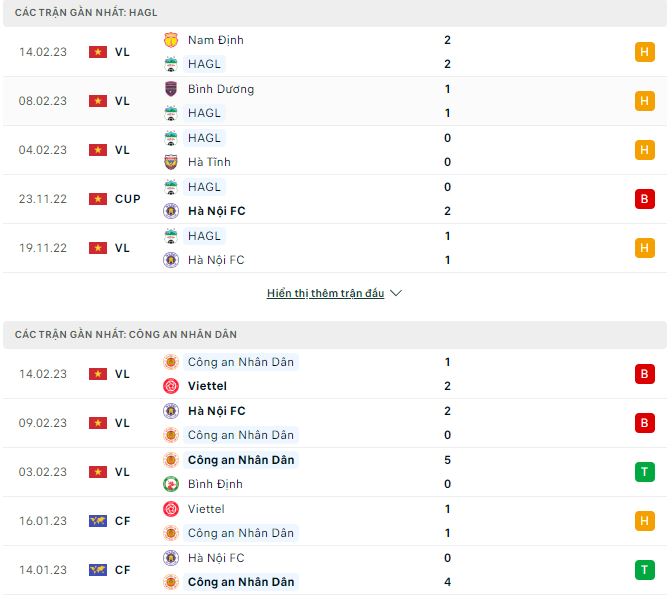Click the 08.02.23 match date
Image resolution: width=672 pixels, height=599 pixels.
pos(43,101)
